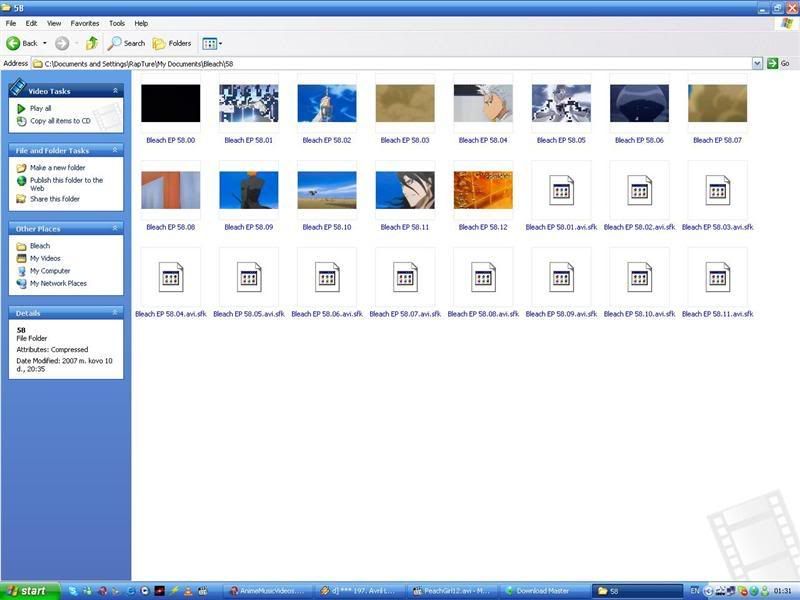Screen dimensions: 800x600
Task: Select the Bleach EP 58.05 video thumbnail
Action: (561, 104)
